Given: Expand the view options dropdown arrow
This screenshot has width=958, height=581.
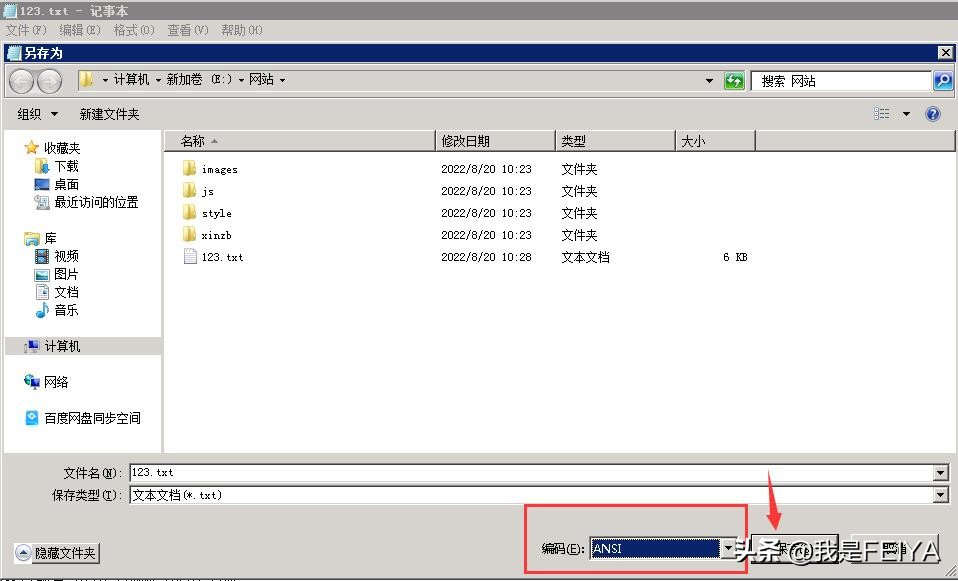Looking at the screenshot, I should pyautogui.click(x=906, y=114).
